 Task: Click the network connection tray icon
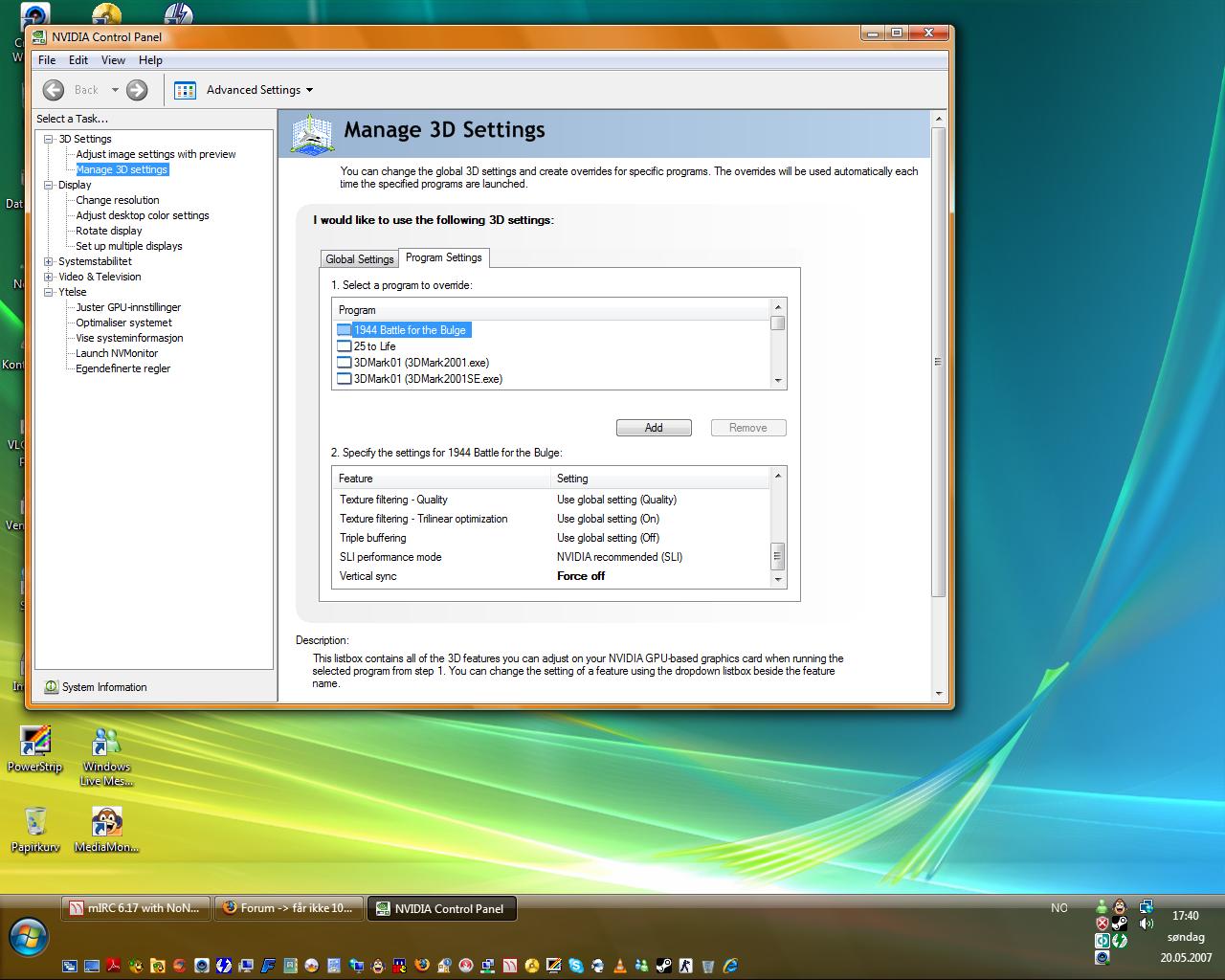[1147, 906]
